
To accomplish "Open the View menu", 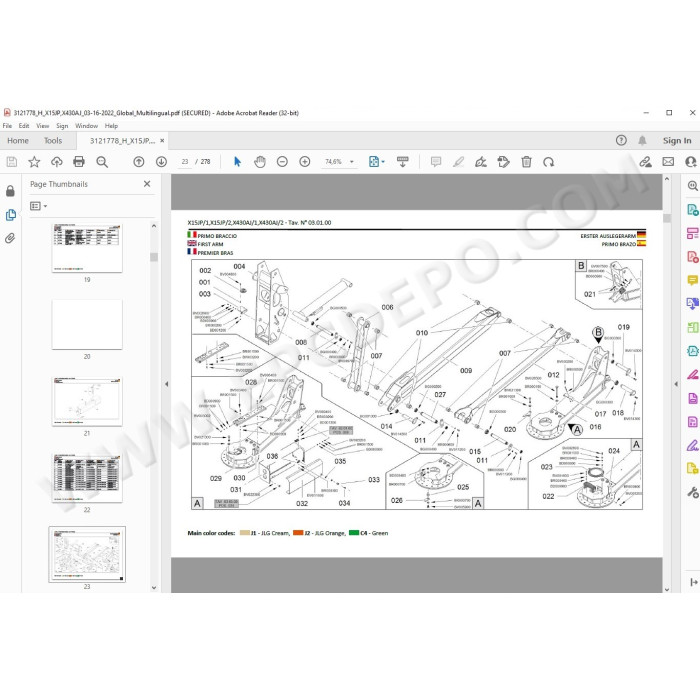I will pos(43,126).
